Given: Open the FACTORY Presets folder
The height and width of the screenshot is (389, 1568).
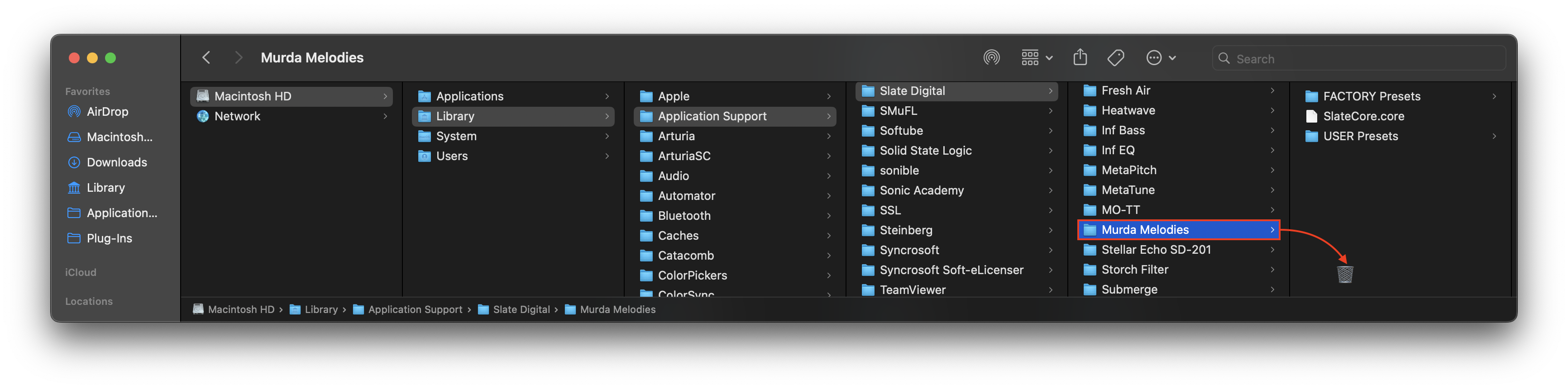Looking at the screenshot, I should tap(1400, 97).
